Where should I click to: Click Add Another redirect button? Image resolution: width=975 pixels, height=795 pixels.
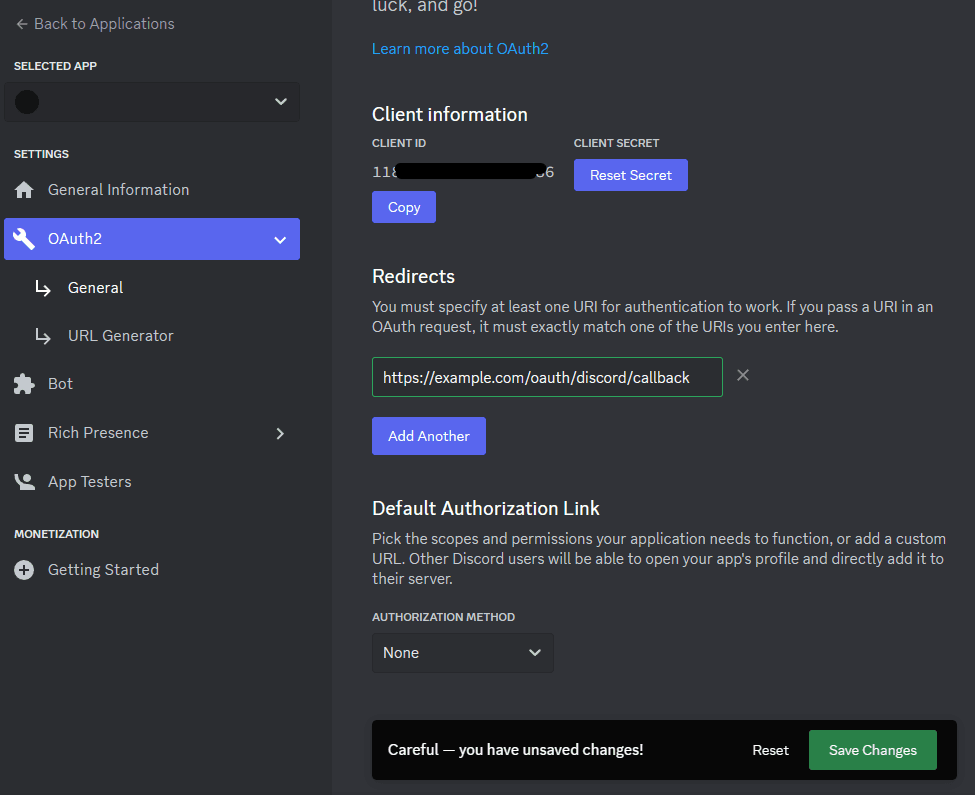[x=428, y=436]
